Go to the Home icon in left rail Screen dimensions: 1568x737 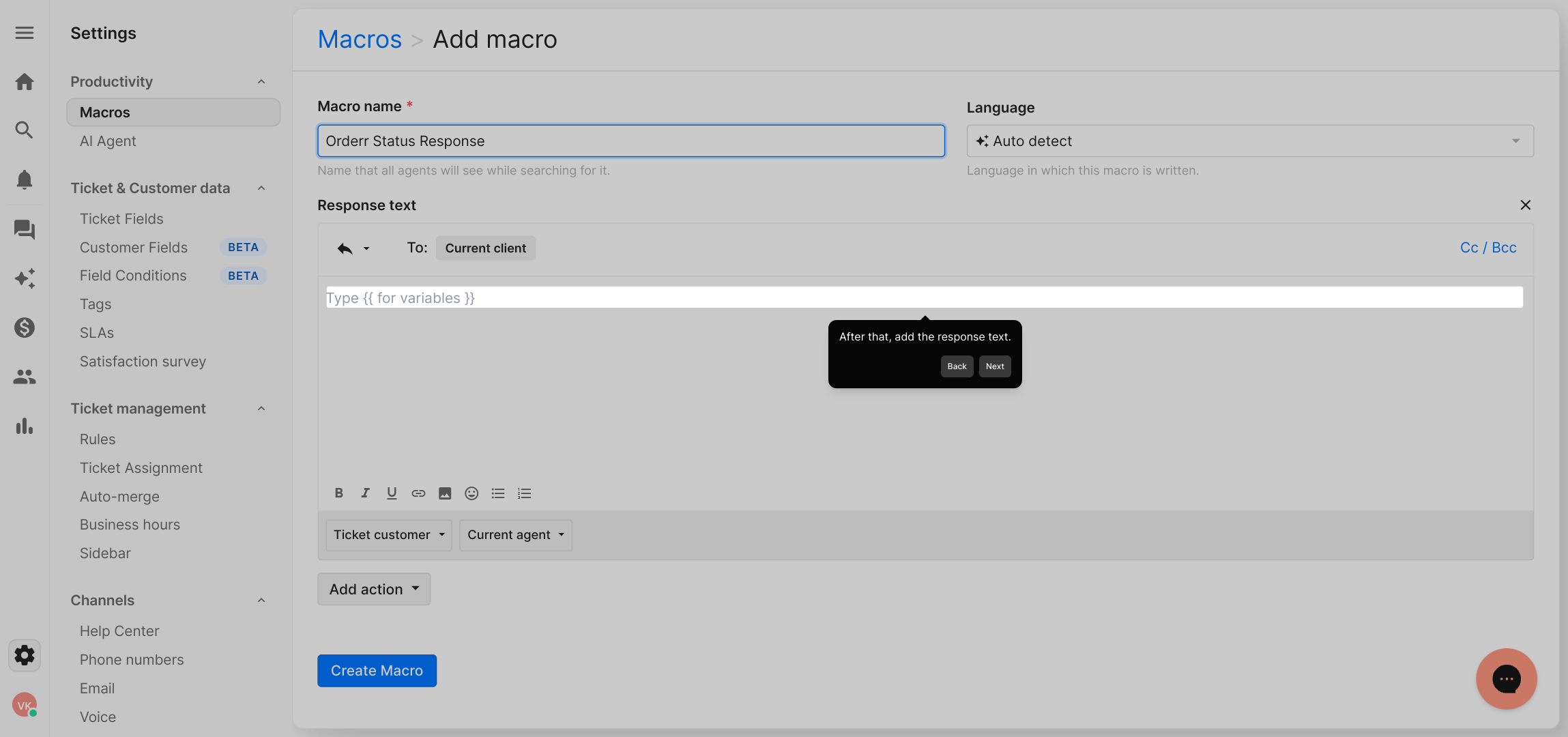click(25, 82)
